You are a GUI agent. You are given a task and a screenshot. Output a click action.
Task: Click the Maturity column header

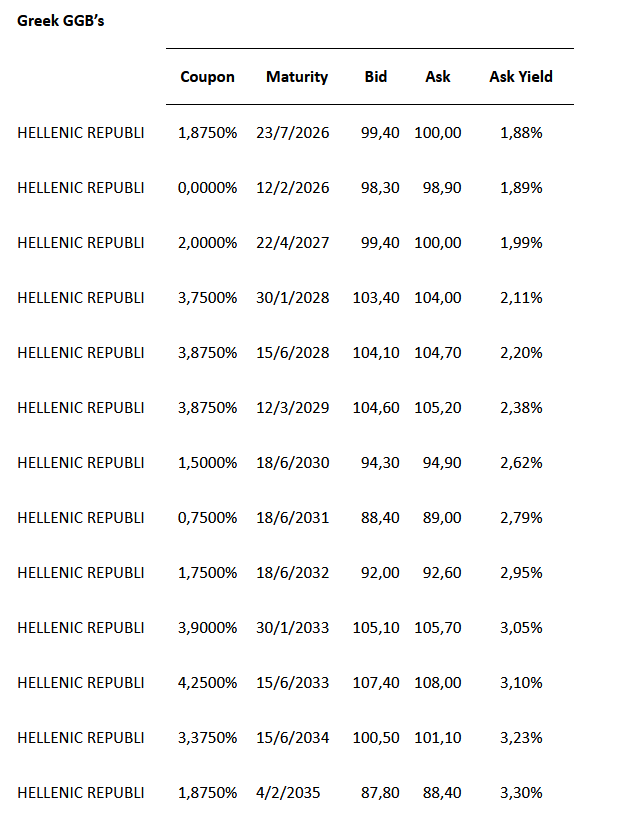pos(297,77)
